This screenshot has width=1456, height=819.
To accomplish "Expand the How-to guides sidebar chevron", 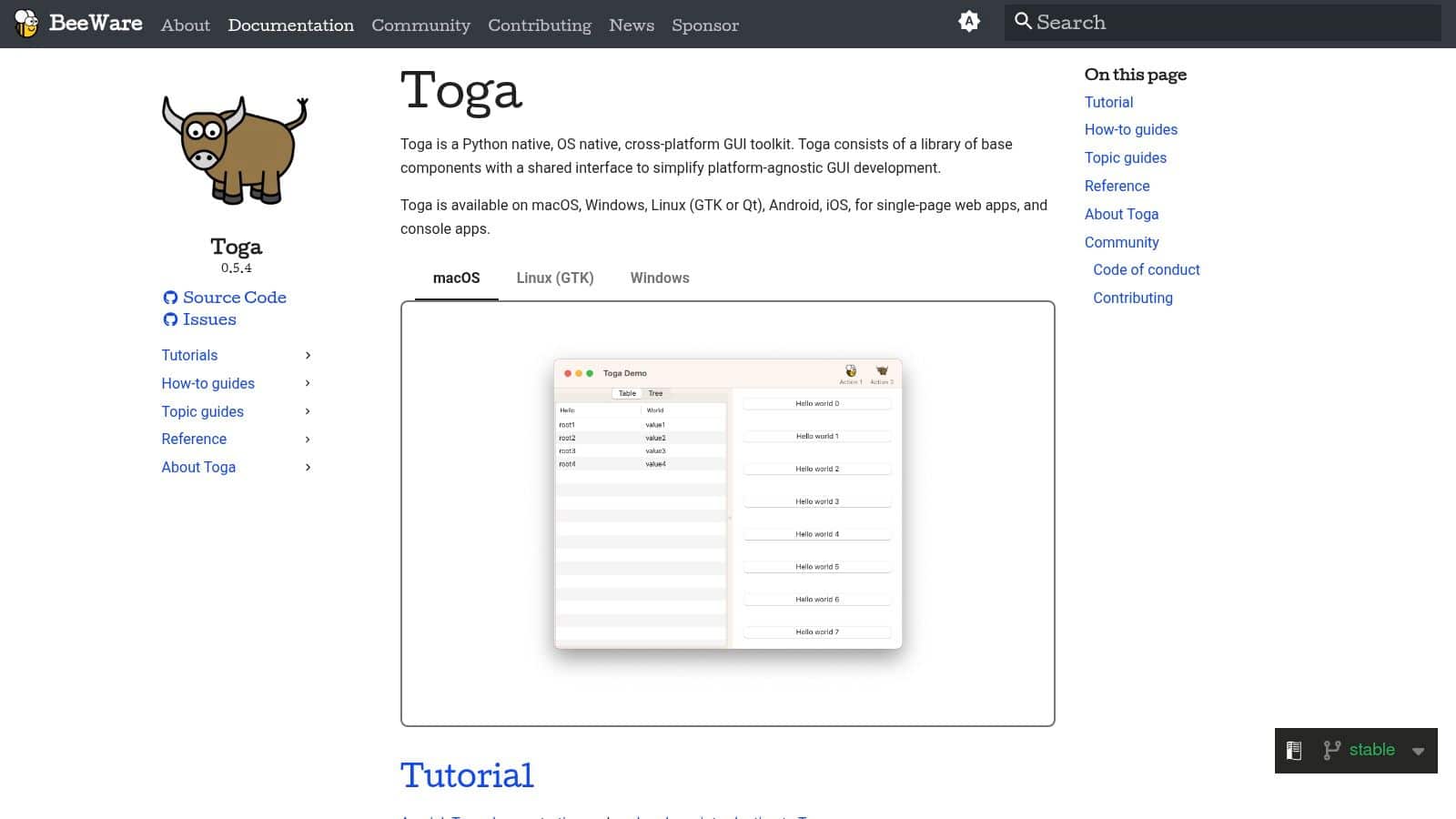I will coord(308,383).
